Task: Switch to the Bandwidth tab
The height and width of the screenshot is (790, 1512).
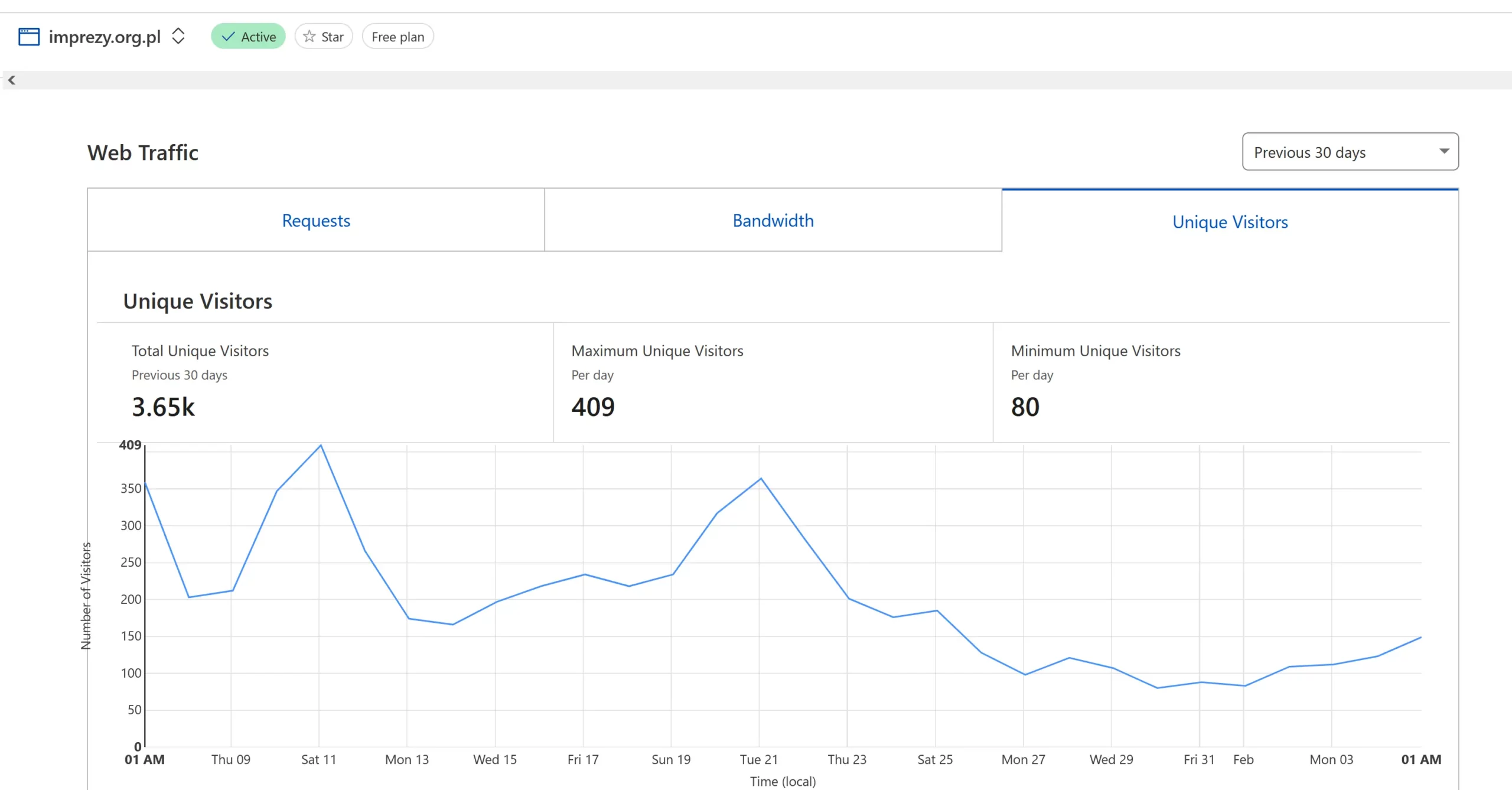Action: 773,220
